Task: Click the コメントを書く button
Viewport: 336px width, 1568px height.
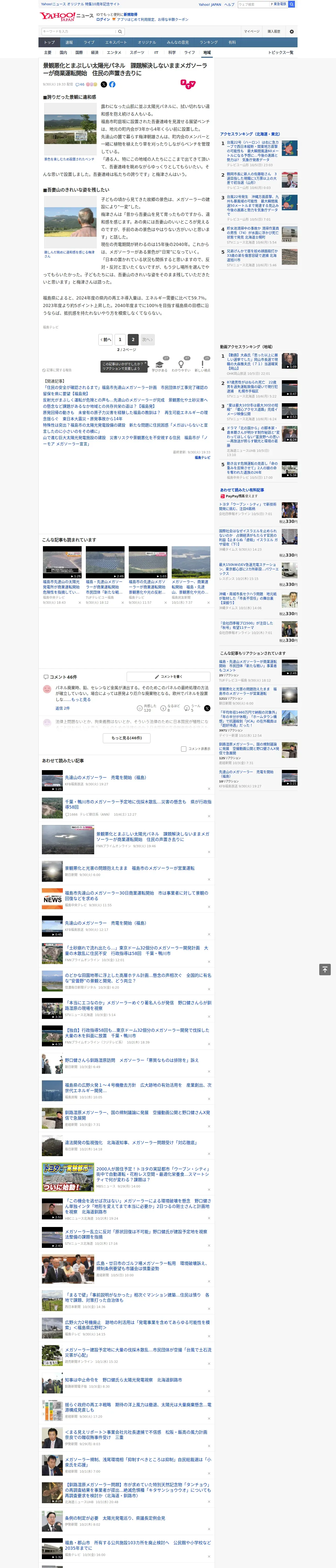Action: point(168,677)
